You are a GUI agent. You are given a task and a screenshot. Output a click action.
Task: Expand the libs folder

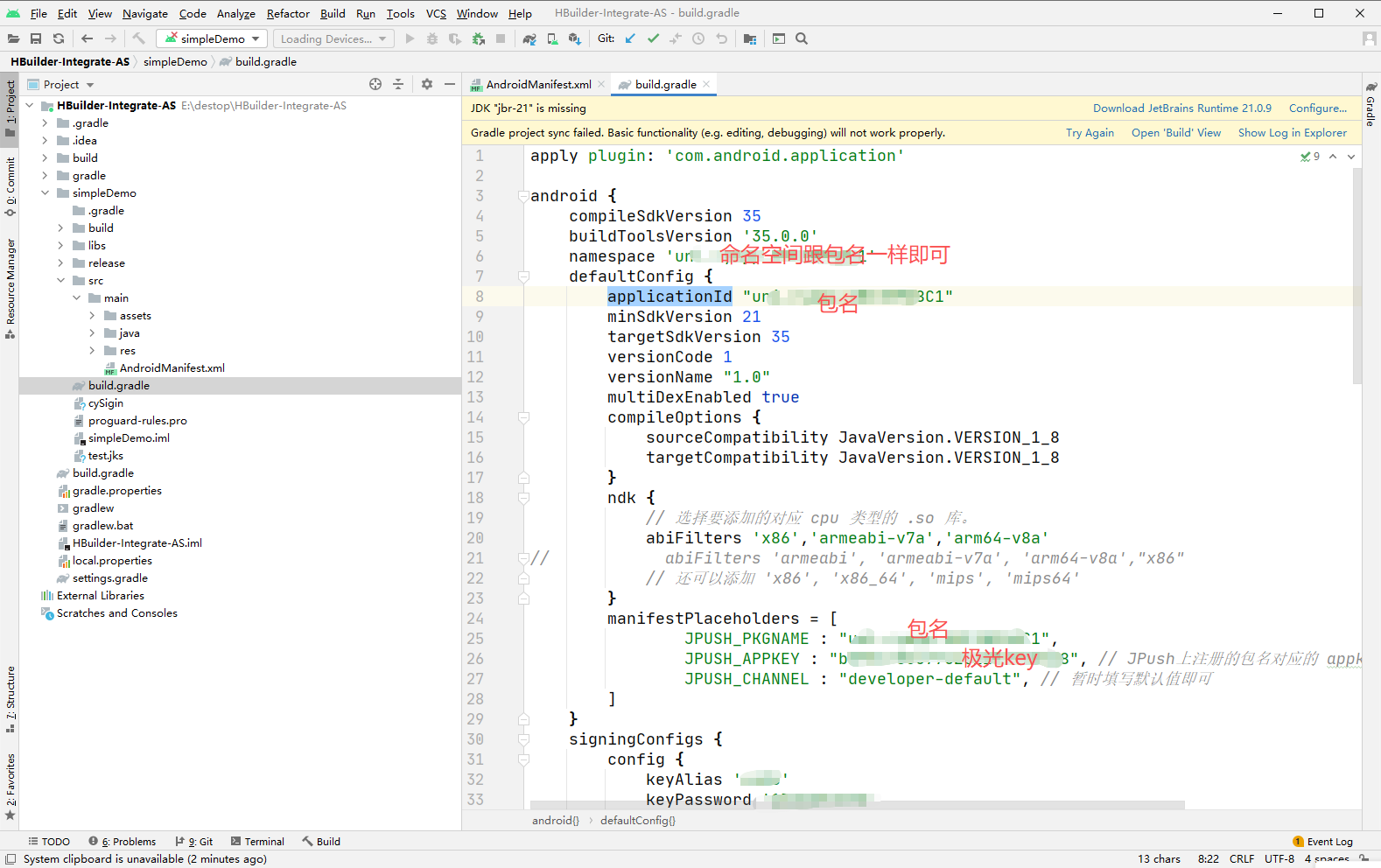[60, 245]
